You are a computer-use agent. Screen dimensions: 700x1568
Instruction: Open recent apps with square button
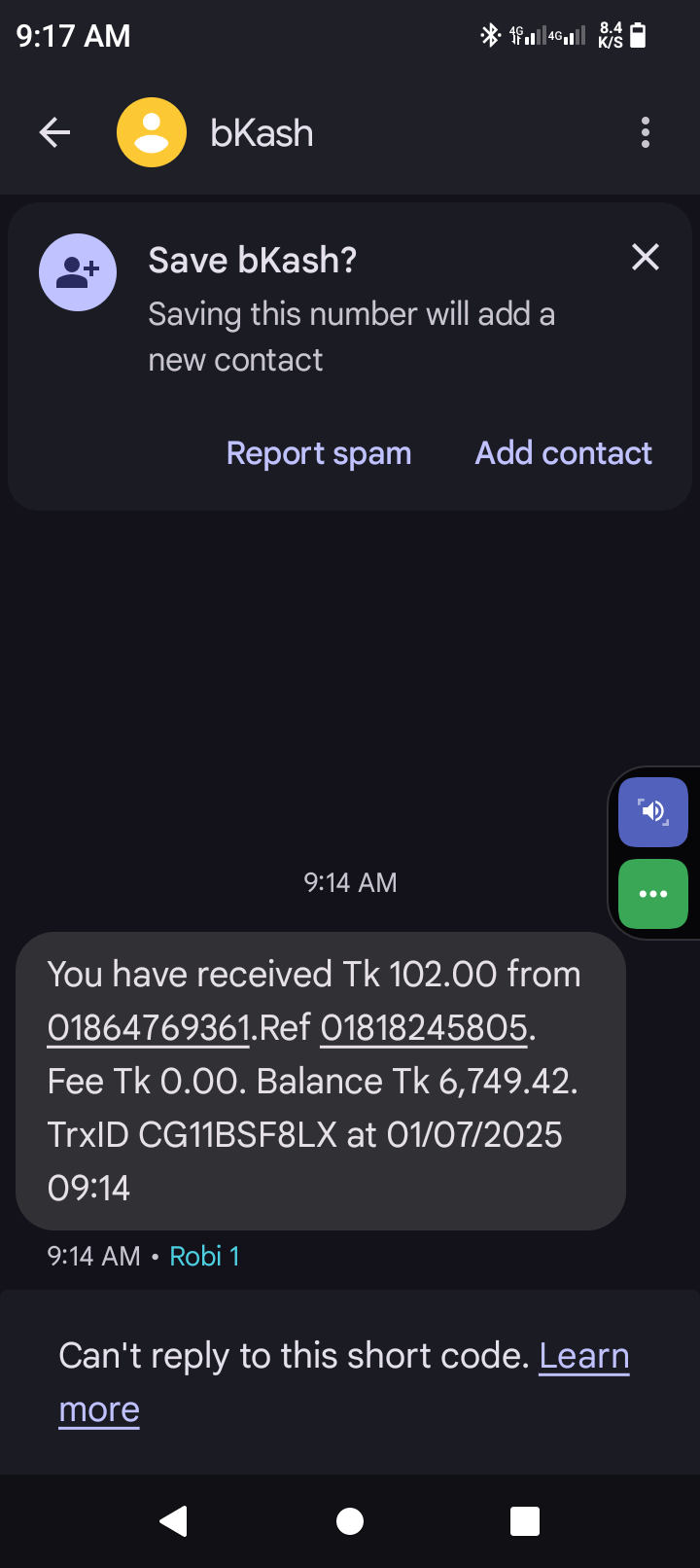coord(524,1521)
